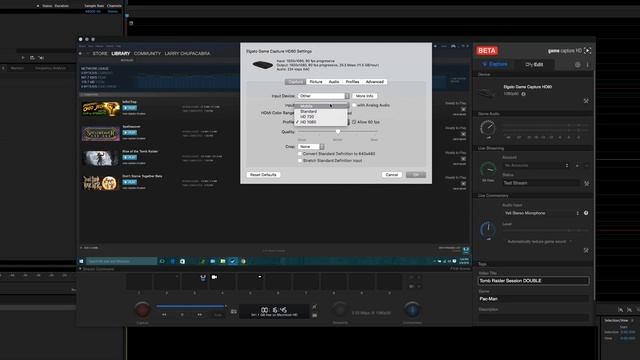Screen dimensions: 640x360
Task: Click the fast-forward playback control
Action: coord(200,315)
